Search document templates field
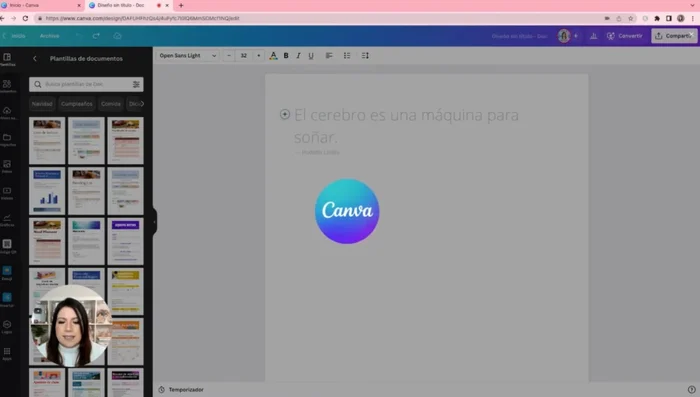700x397 pixels. pos(86,84)
